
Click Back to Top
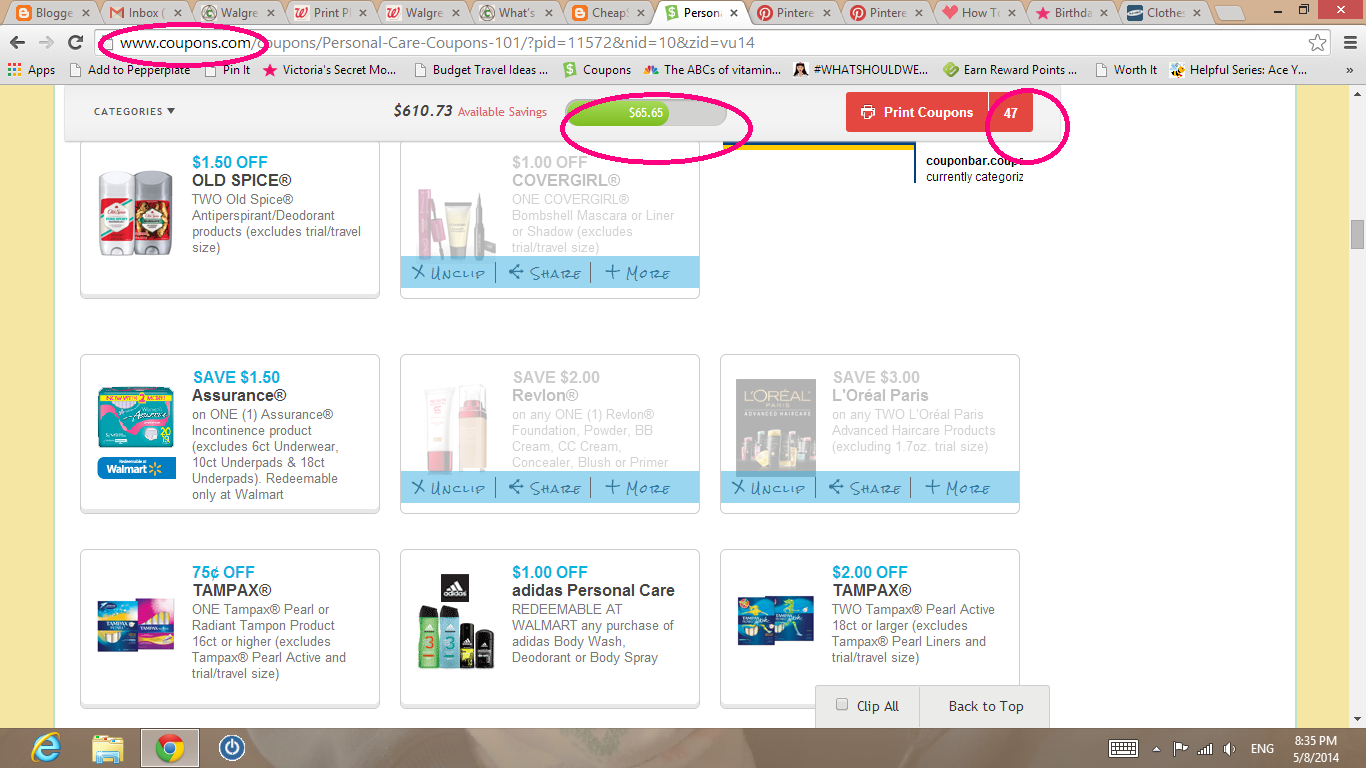pos(986,706)
